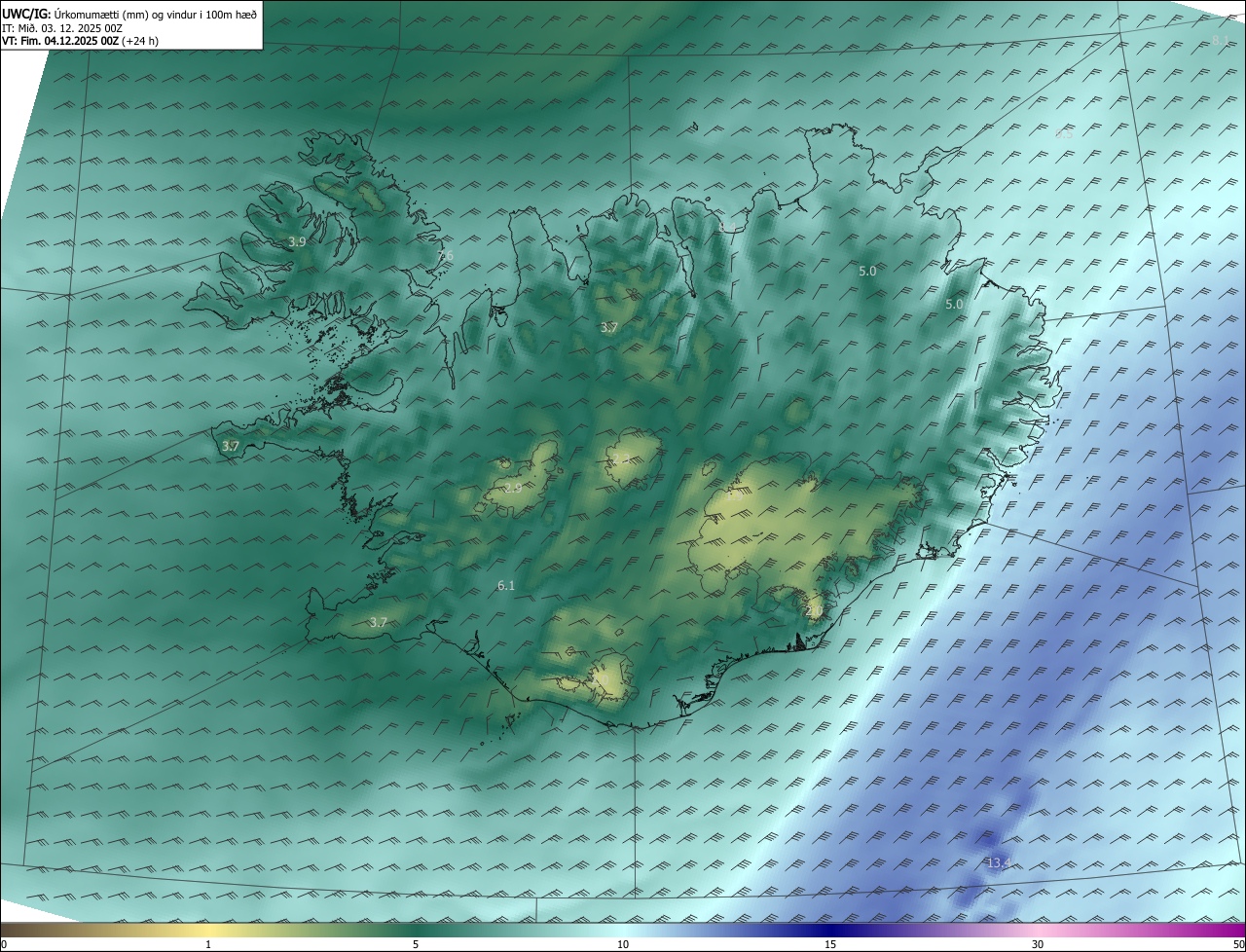This screenshot has width=1246, height=952.
Task: Click the colorbar tick labeled 5
Action: point(416,944)
